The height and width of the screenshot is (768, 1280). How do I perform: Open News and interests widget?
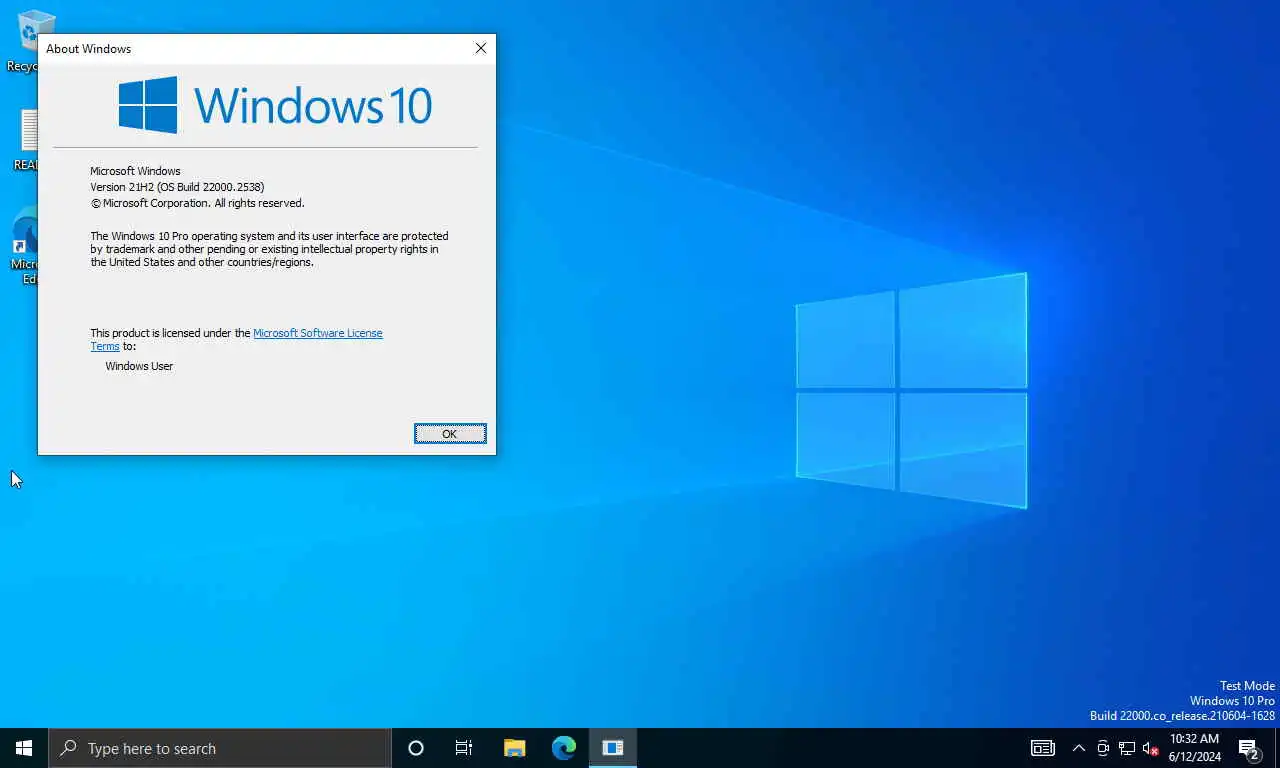[1043, 748]
